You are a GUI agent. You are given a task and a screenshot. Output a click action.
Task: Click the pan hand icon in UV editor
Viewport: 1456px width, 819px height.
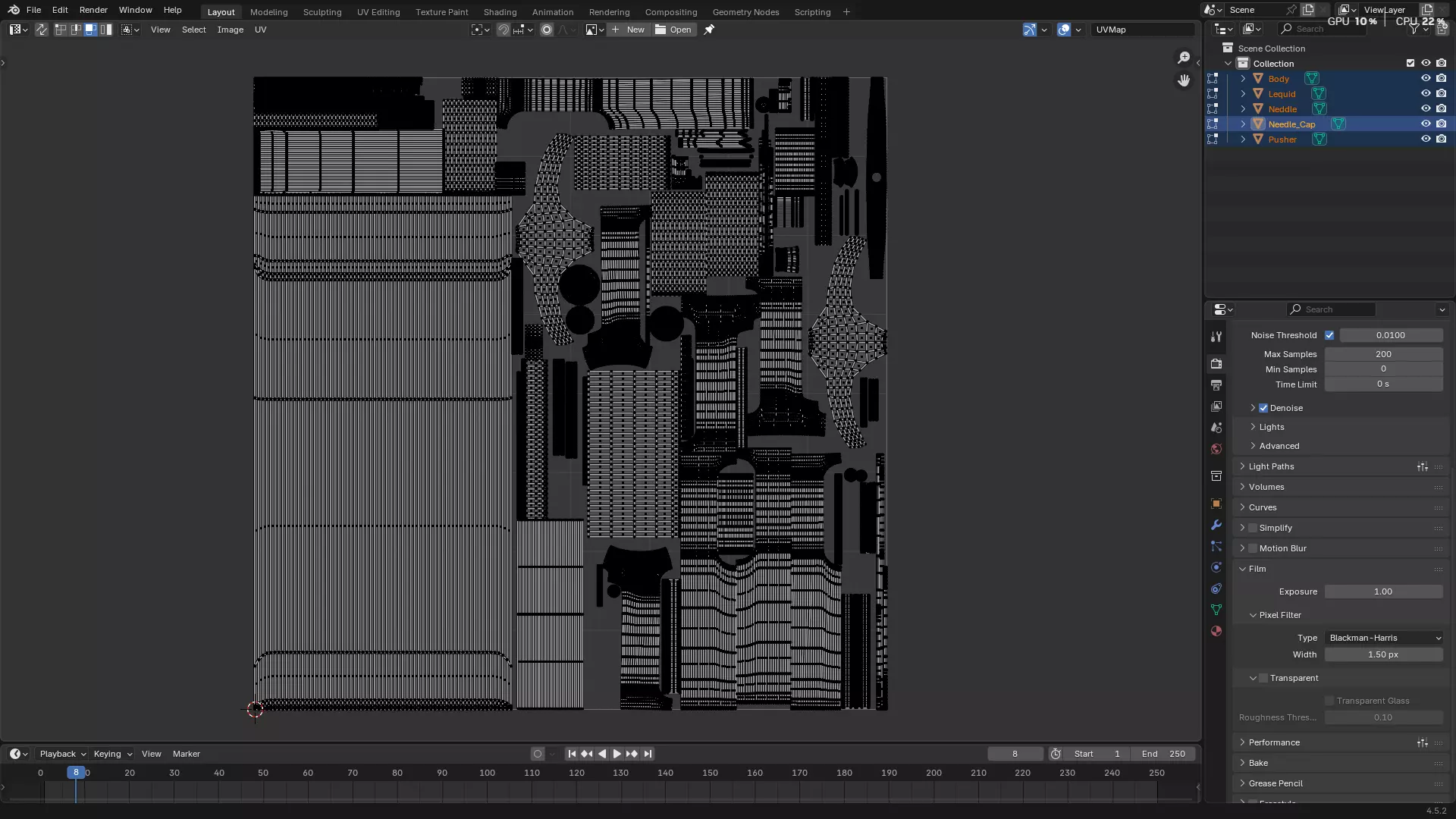point(1184,80)
